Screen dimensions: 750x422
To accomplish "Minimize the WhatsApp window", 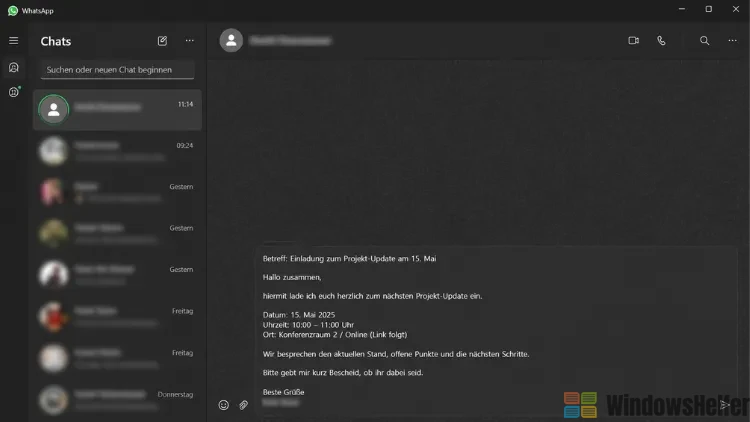I will point(682,9).
